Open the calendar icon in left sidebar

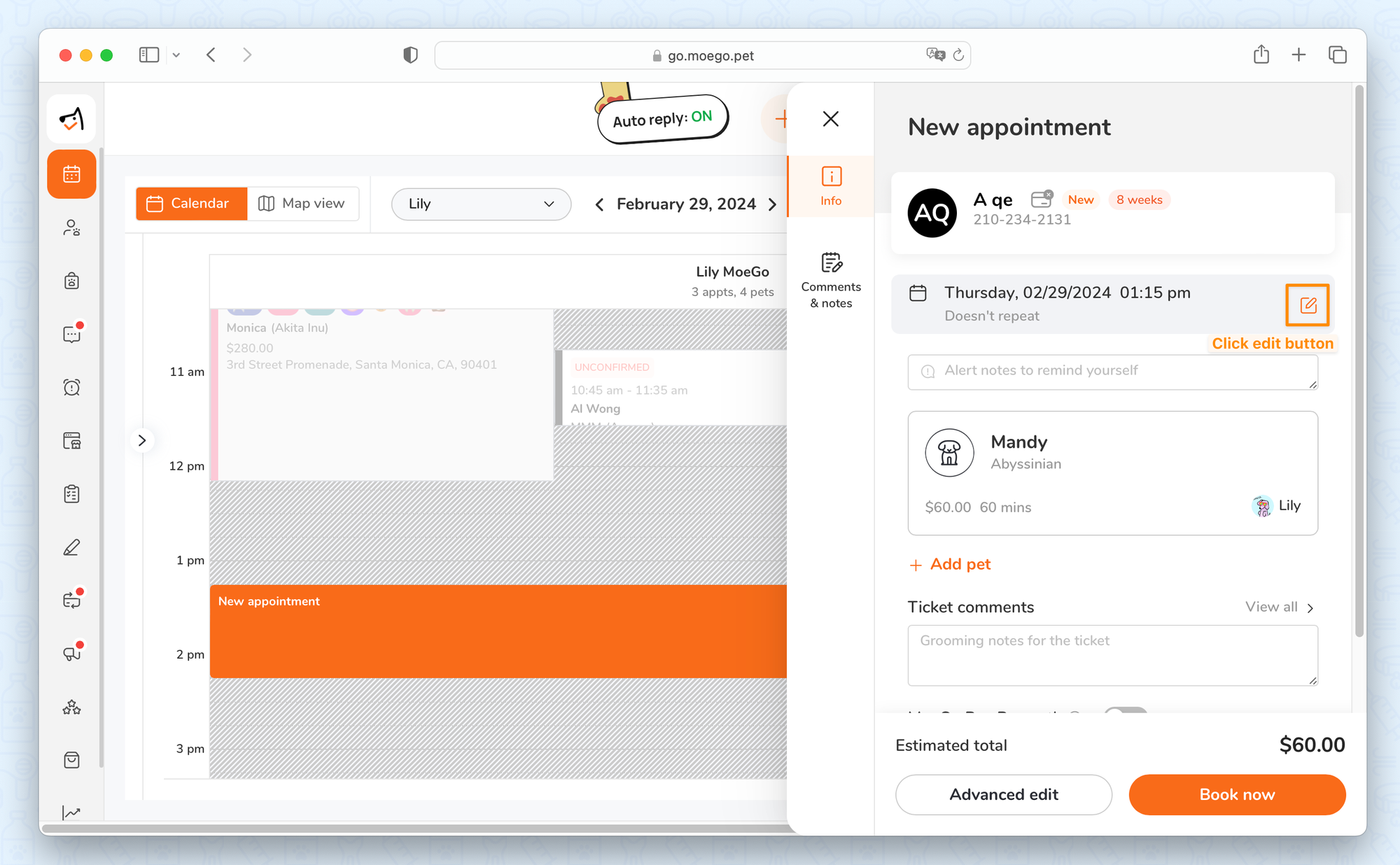coord(71,174)
